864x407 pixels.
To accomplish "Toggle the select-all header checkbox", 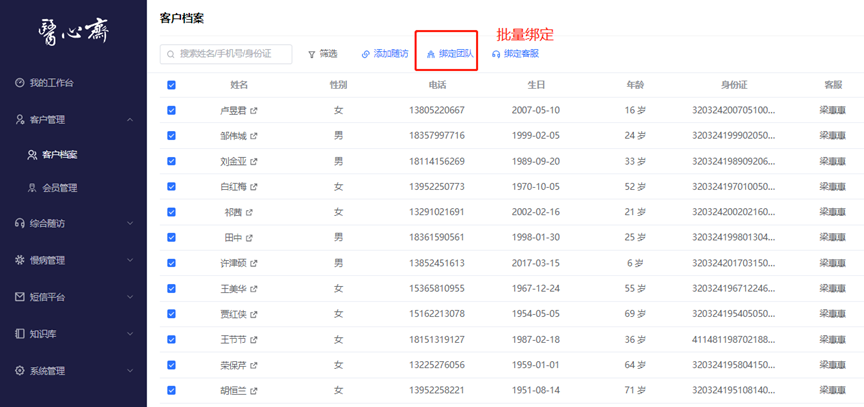I will pos(171,85).
